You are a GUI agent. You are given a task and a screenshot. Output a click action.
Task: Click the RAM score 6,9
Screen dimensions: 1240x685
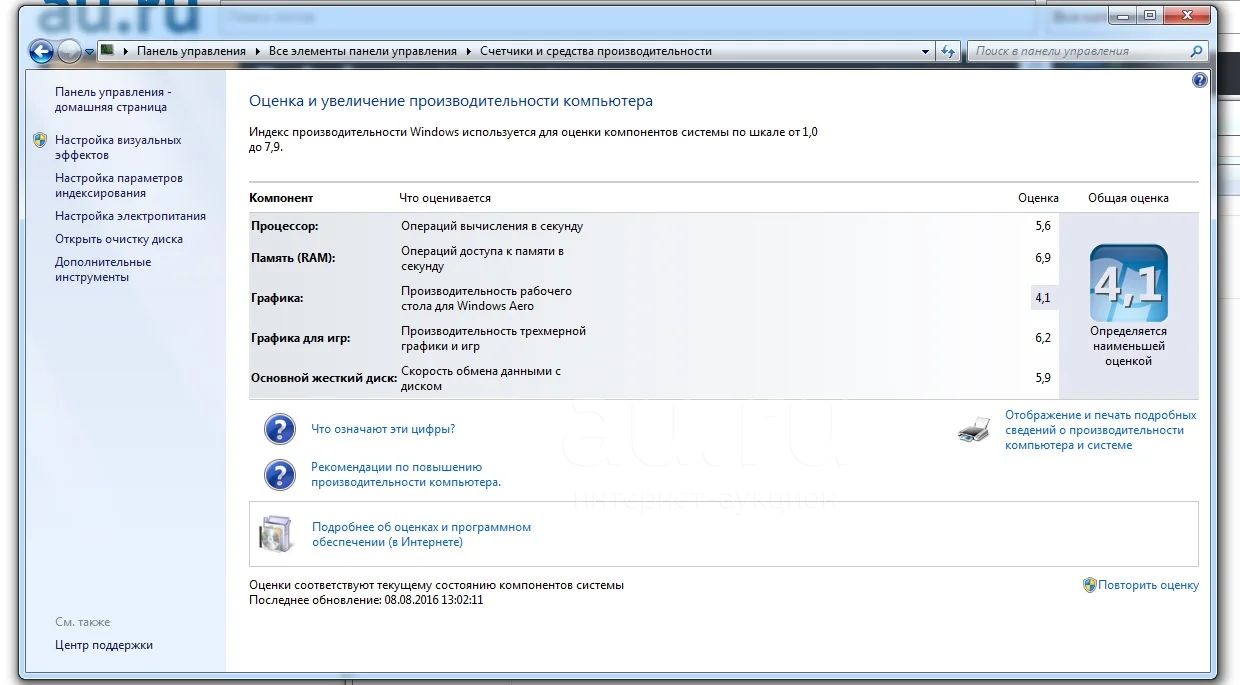click(1043, 258)
